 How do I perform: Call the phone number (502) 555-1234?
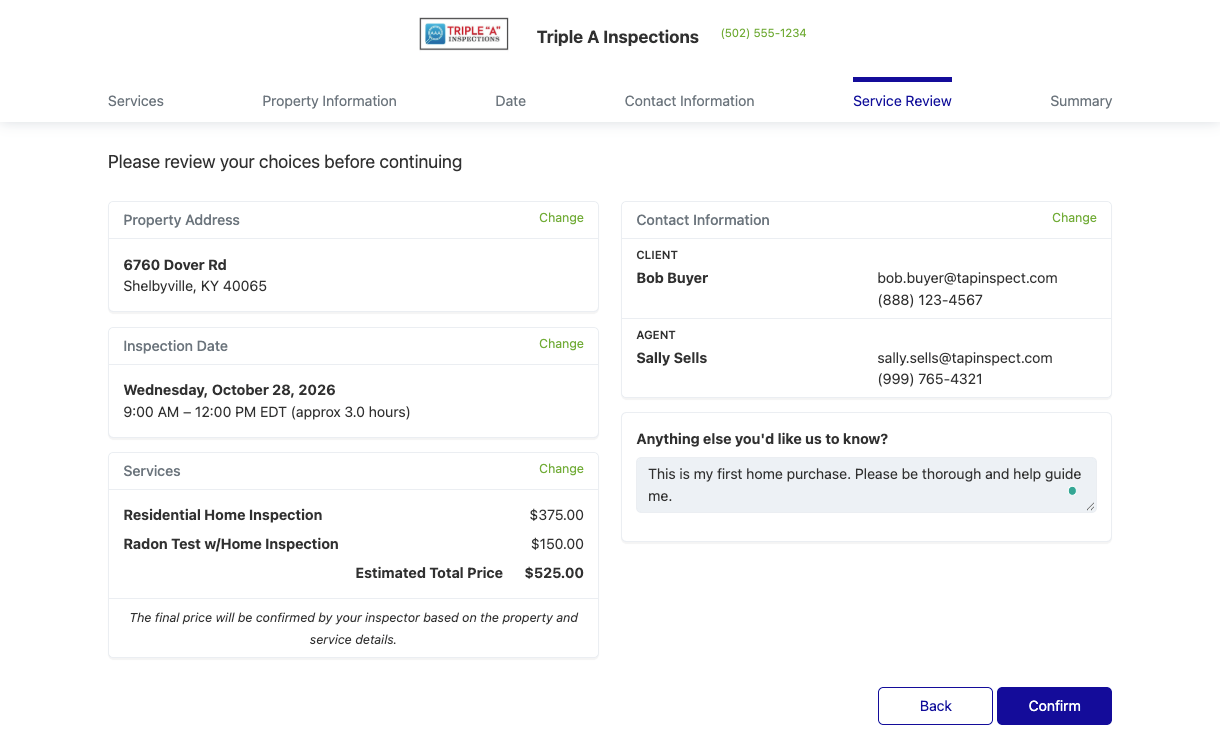763,33
